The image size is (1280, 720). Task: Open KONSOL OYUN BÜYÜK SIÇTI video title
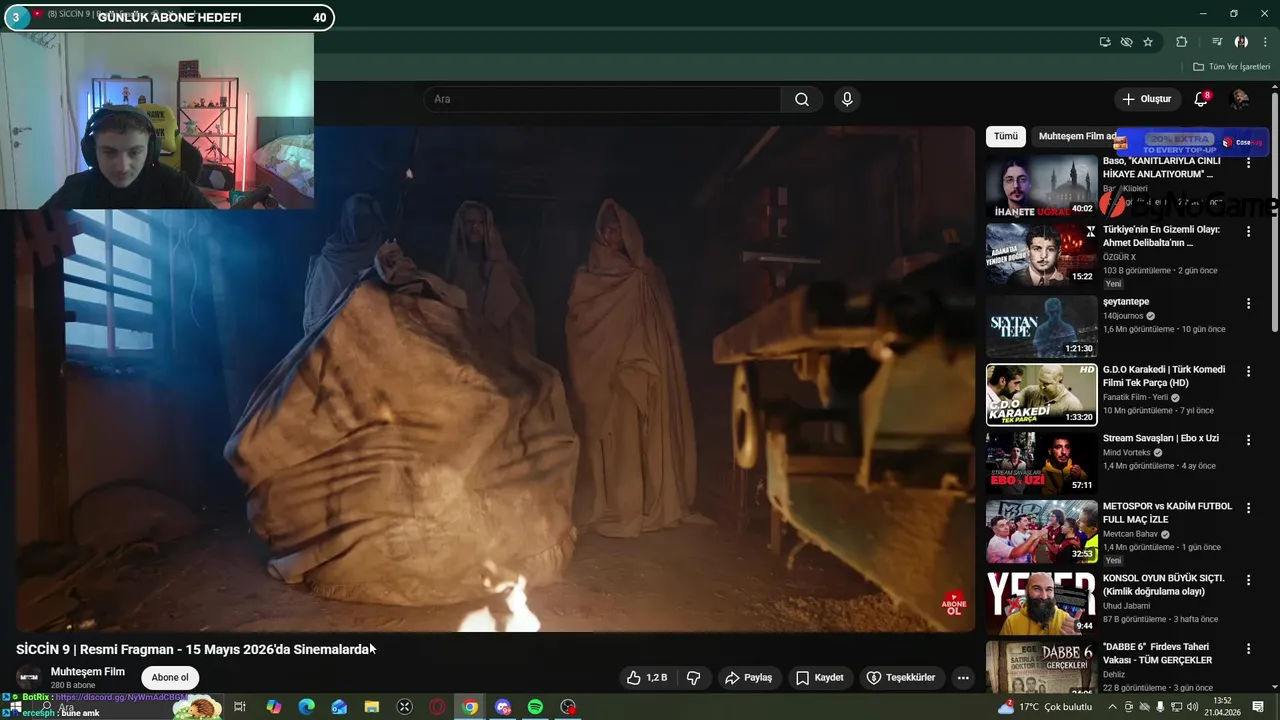1164,585
